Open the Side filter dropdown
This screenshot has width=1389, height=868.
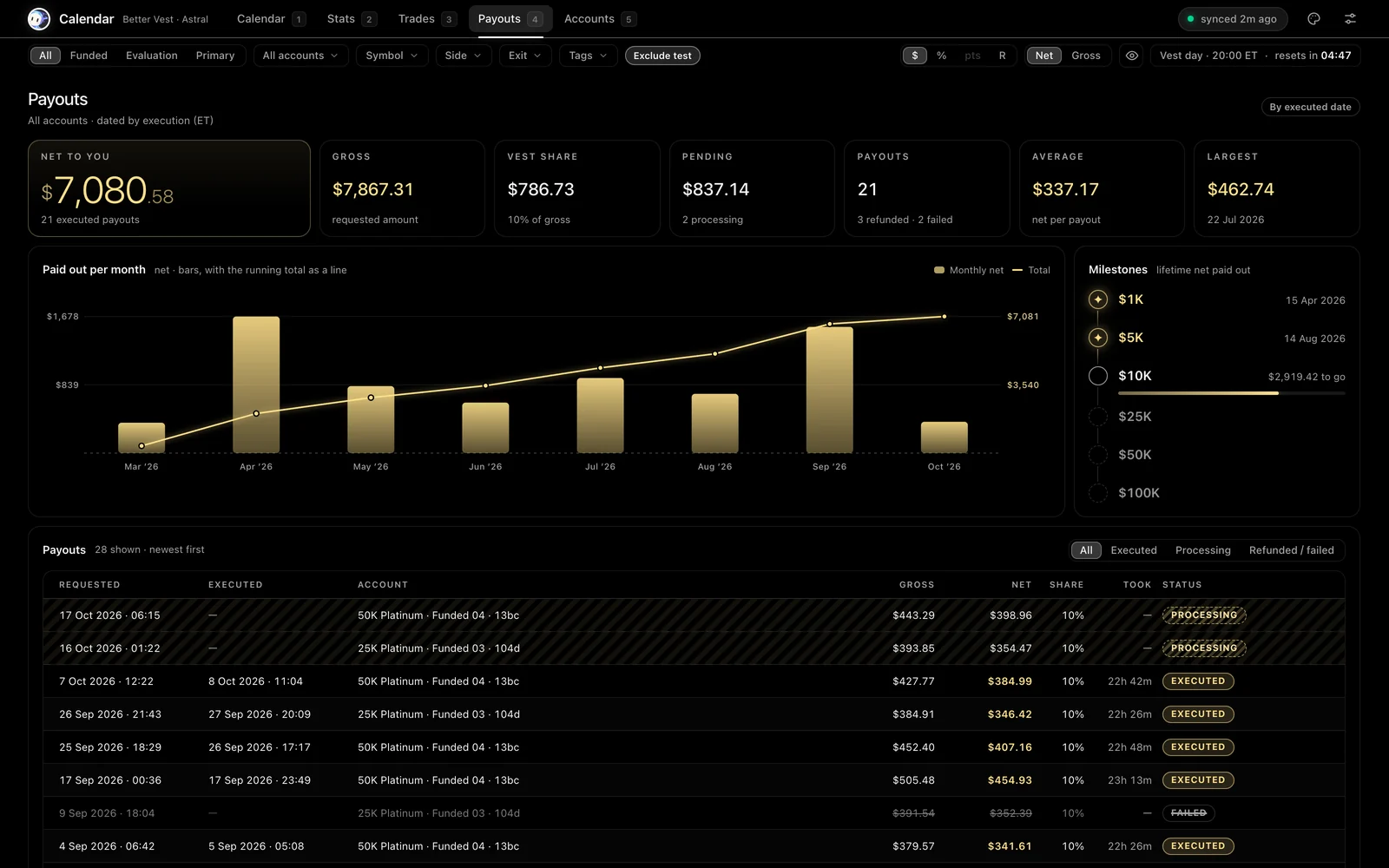click(x=464, y=56)
